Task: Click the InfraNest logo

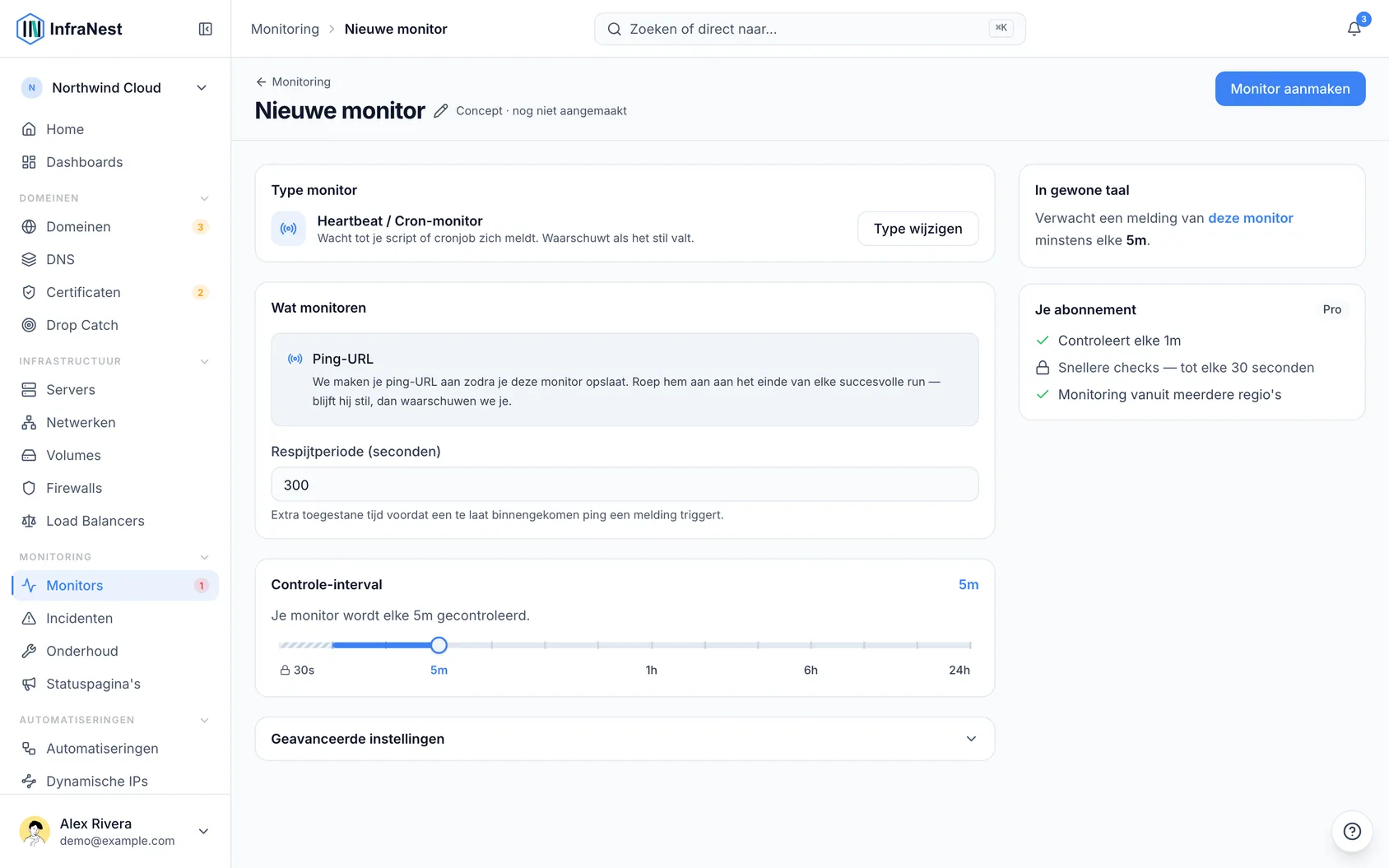Action: pos(69,29)
